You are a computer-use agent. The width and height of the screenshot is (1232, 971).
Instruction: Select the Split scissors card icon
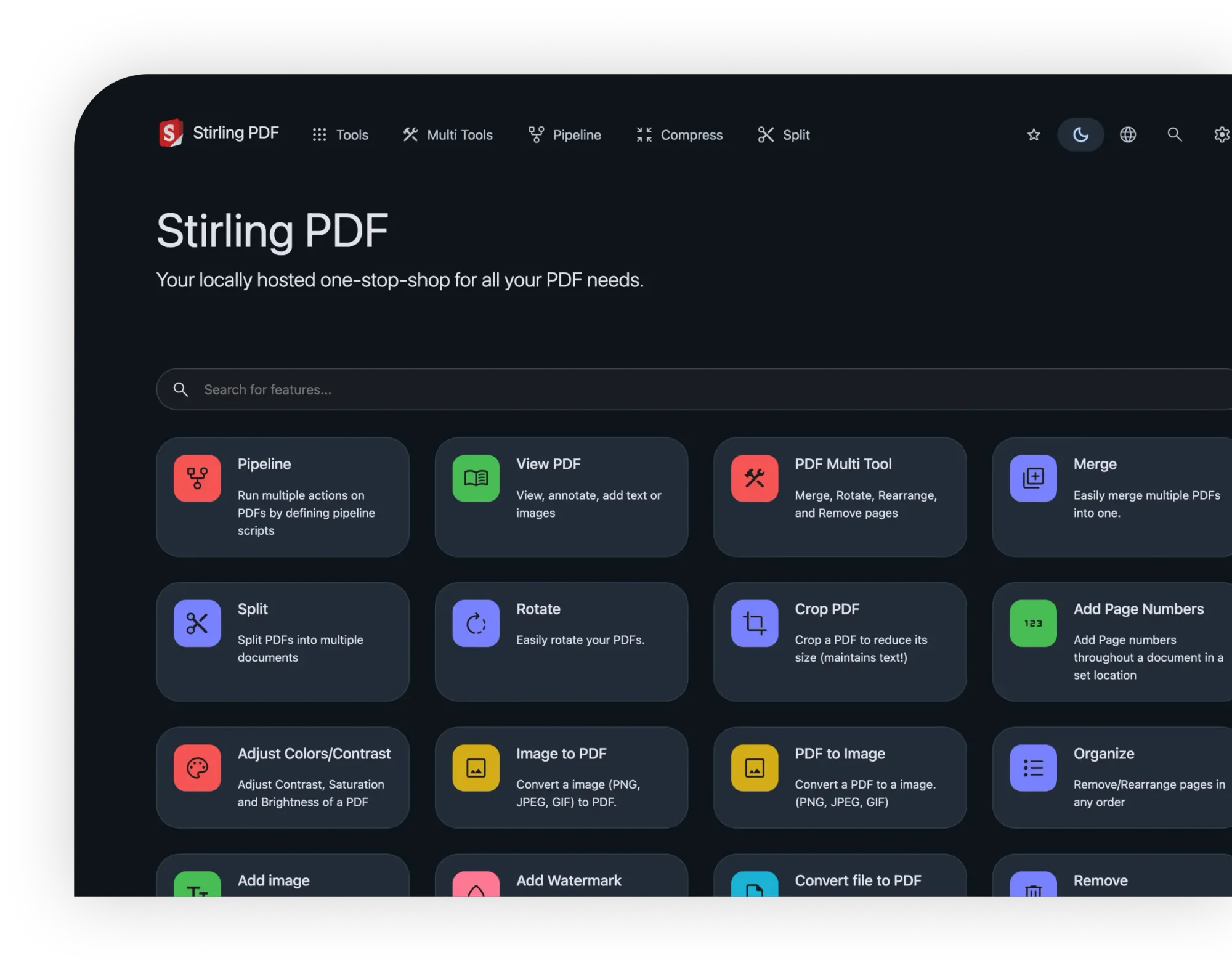[x=197, y=624]
